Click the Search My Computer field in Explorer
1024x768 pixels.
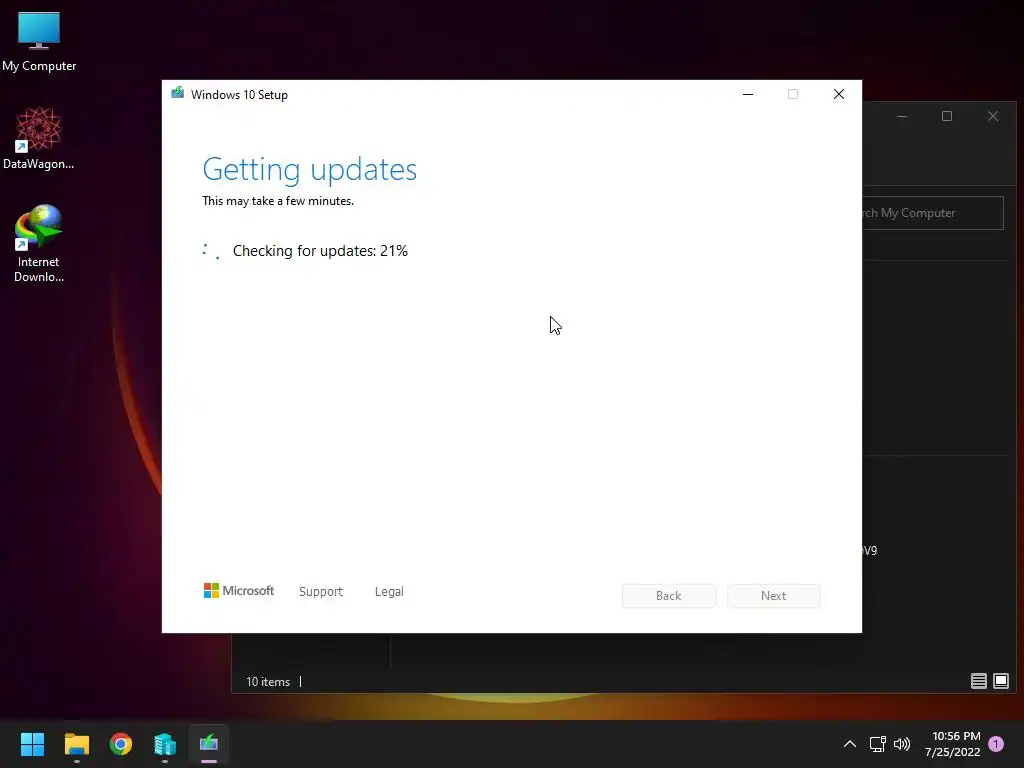click(x=933, y=213)
